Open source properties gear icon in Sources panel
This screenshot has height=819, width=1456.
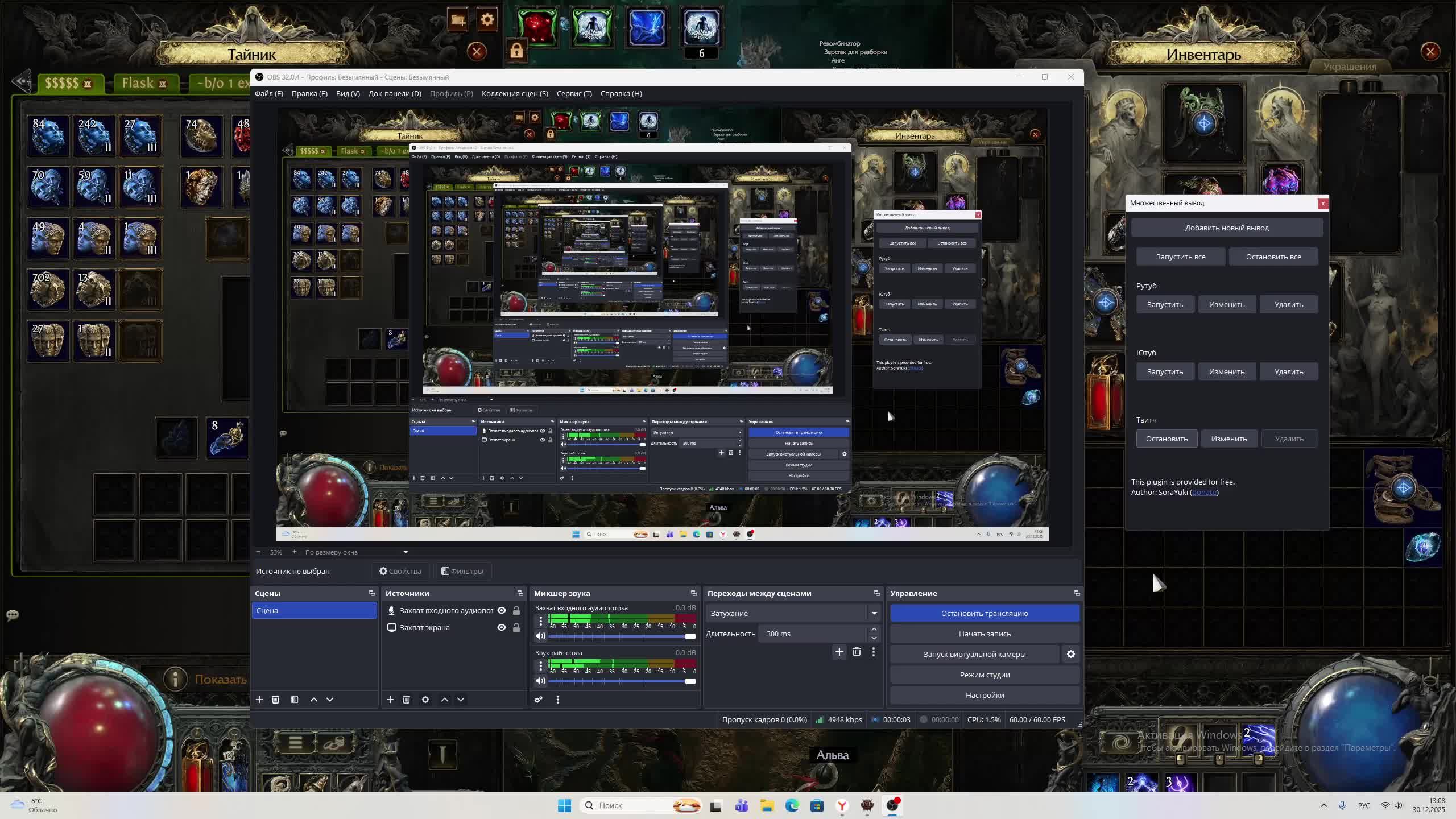(x=425, y=700)
